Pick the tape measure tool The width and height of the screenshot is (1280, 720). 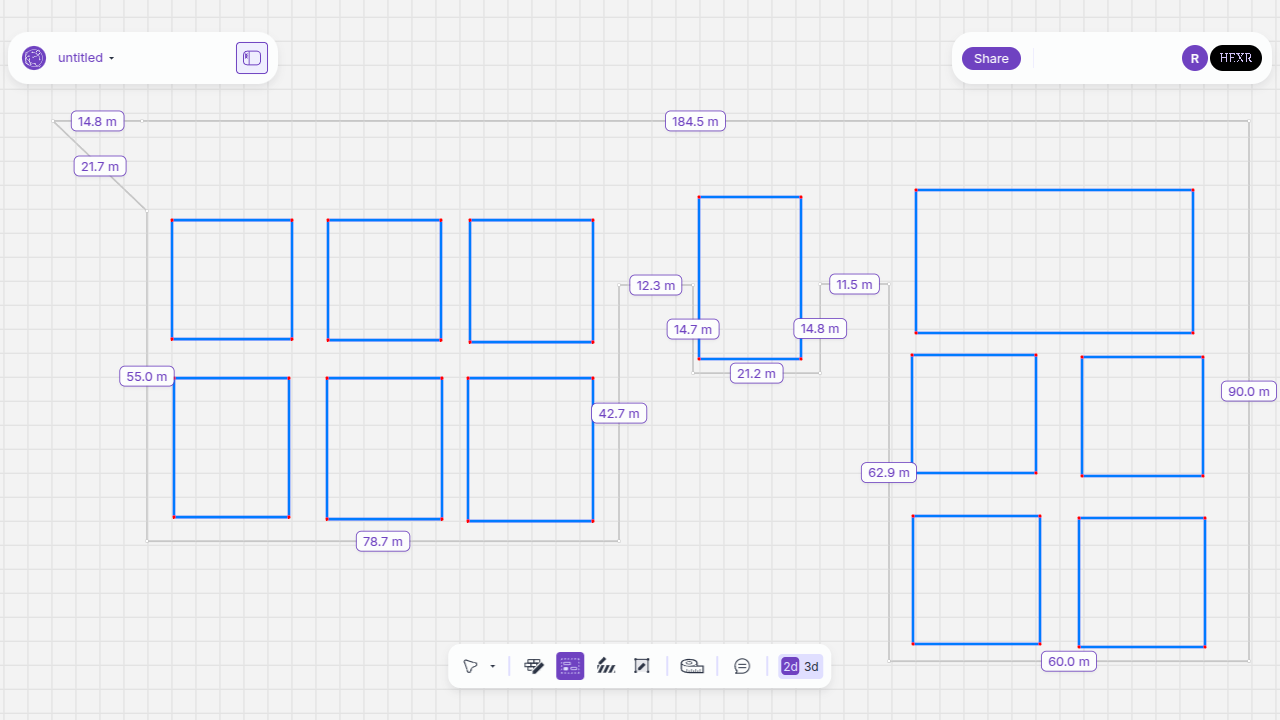click(x=692, y=666)
